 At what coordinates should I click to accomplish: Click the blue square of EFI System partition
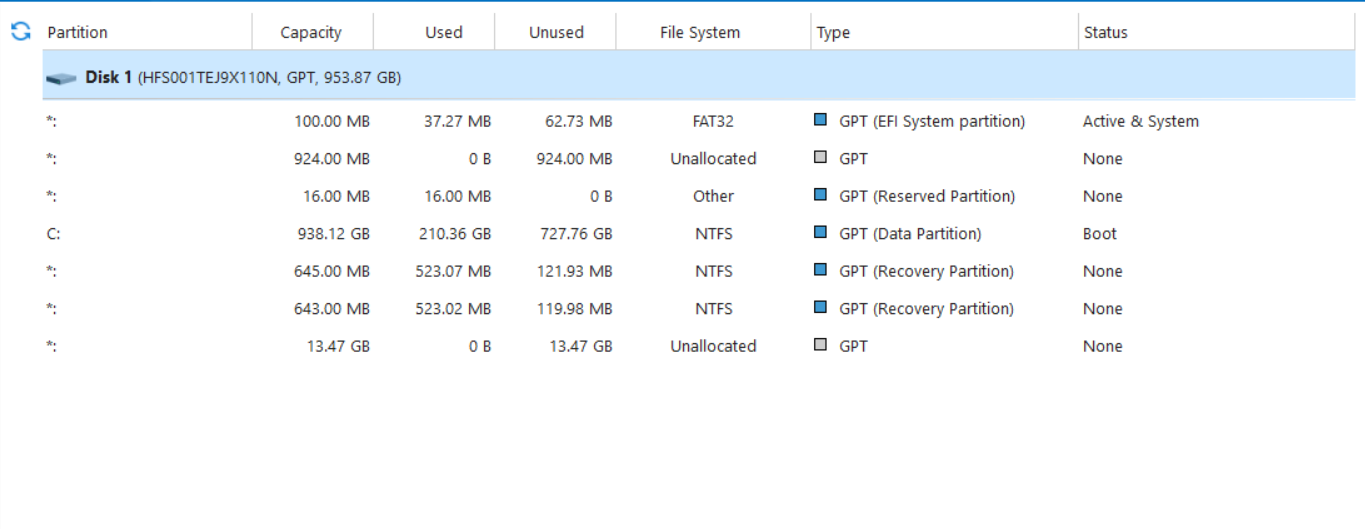coord(821,120)
